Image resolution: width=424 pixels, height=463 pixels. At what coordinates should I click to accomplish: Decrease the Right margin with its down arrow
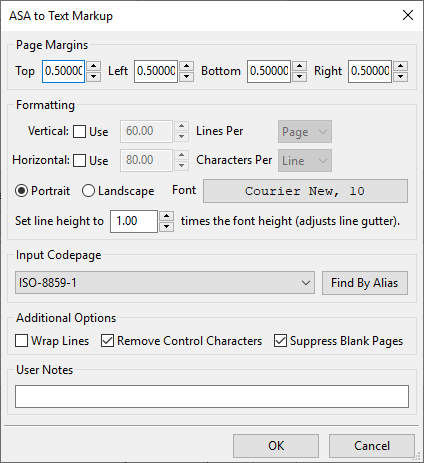(400, 77)
